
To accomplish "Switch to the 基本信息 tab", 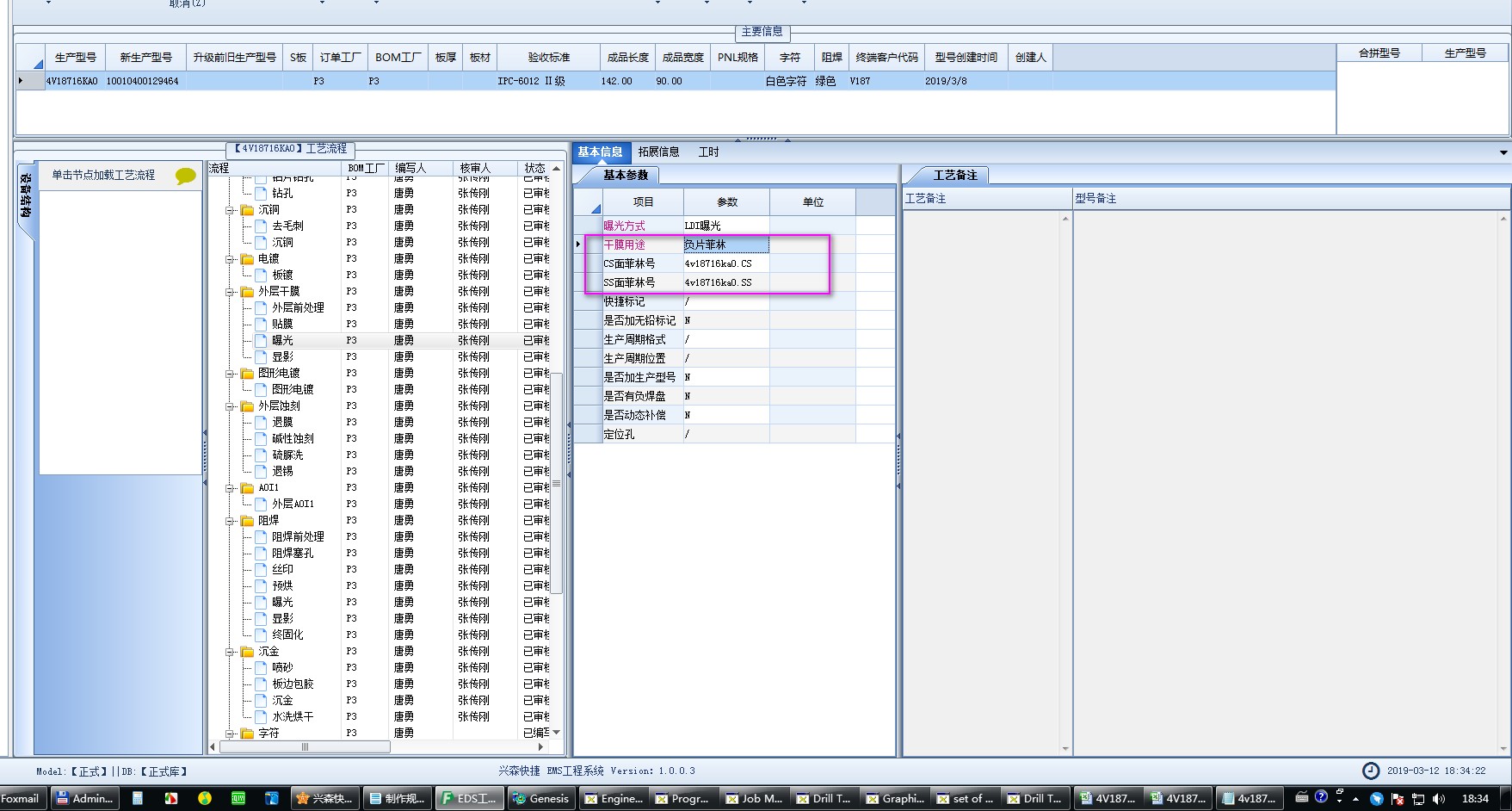I will [601, 152].
